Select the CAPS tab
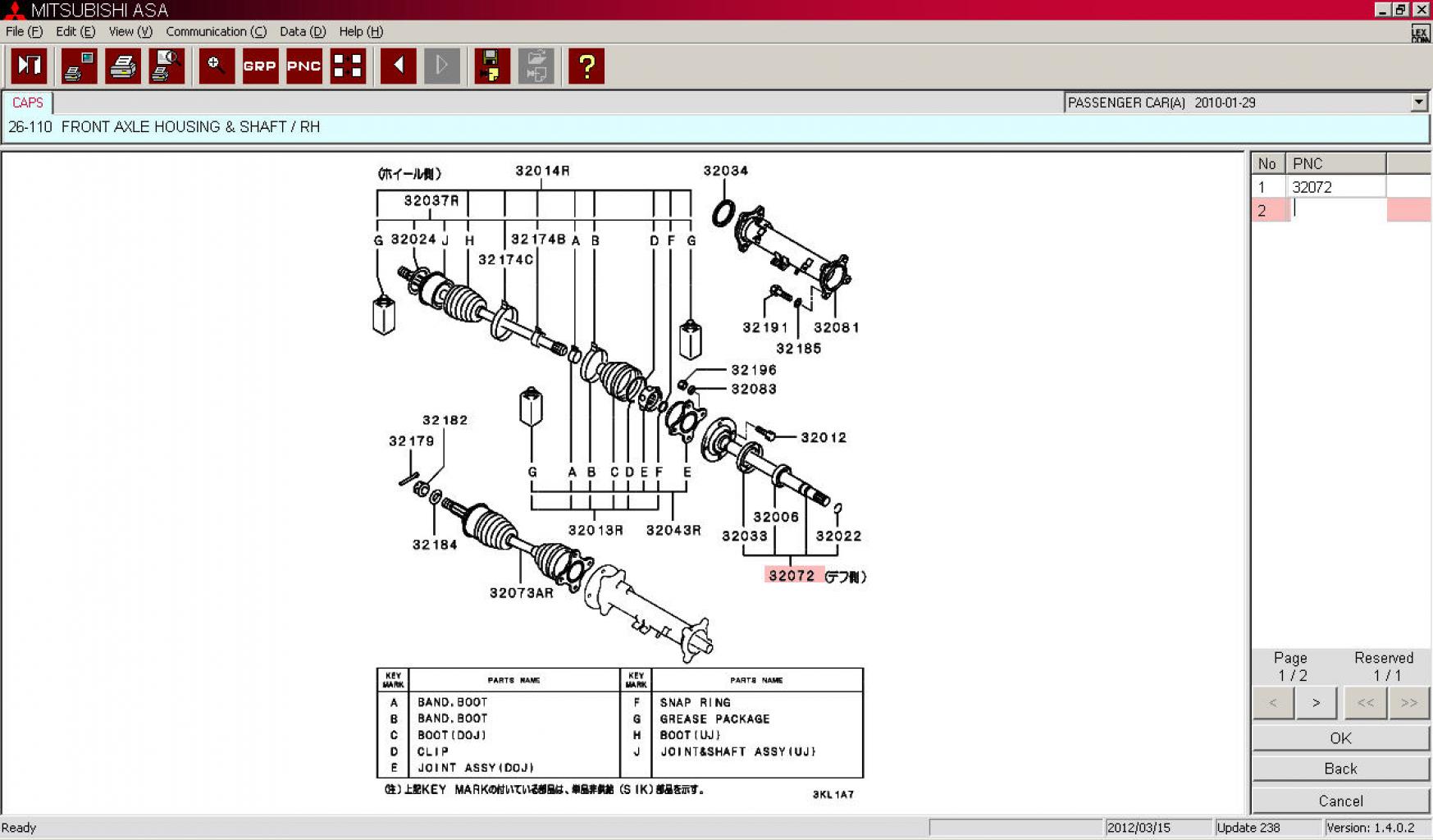The image size is (1433, 840). tap(27, 103)
